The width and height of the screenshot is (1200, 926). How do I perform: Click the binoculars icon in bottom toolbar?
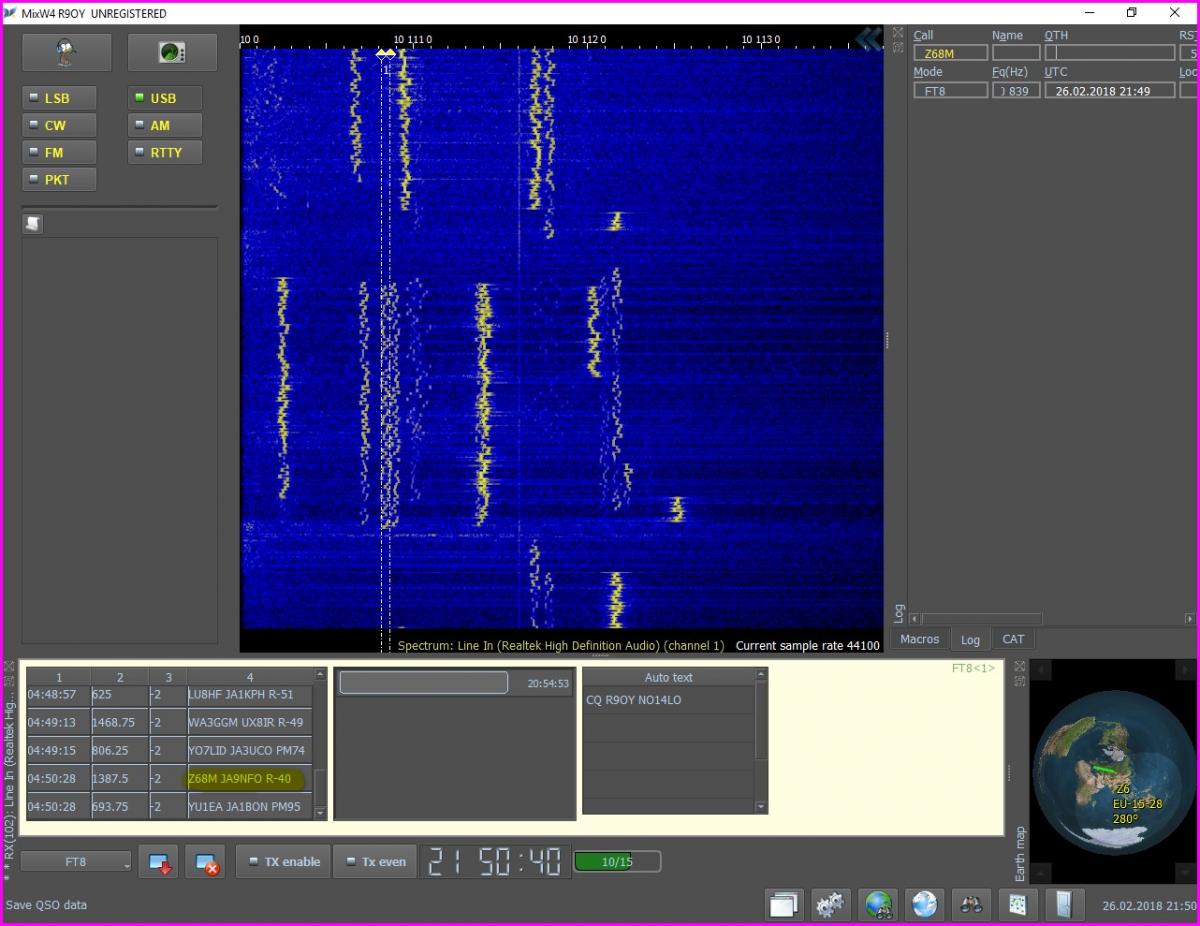pos(970,904)
